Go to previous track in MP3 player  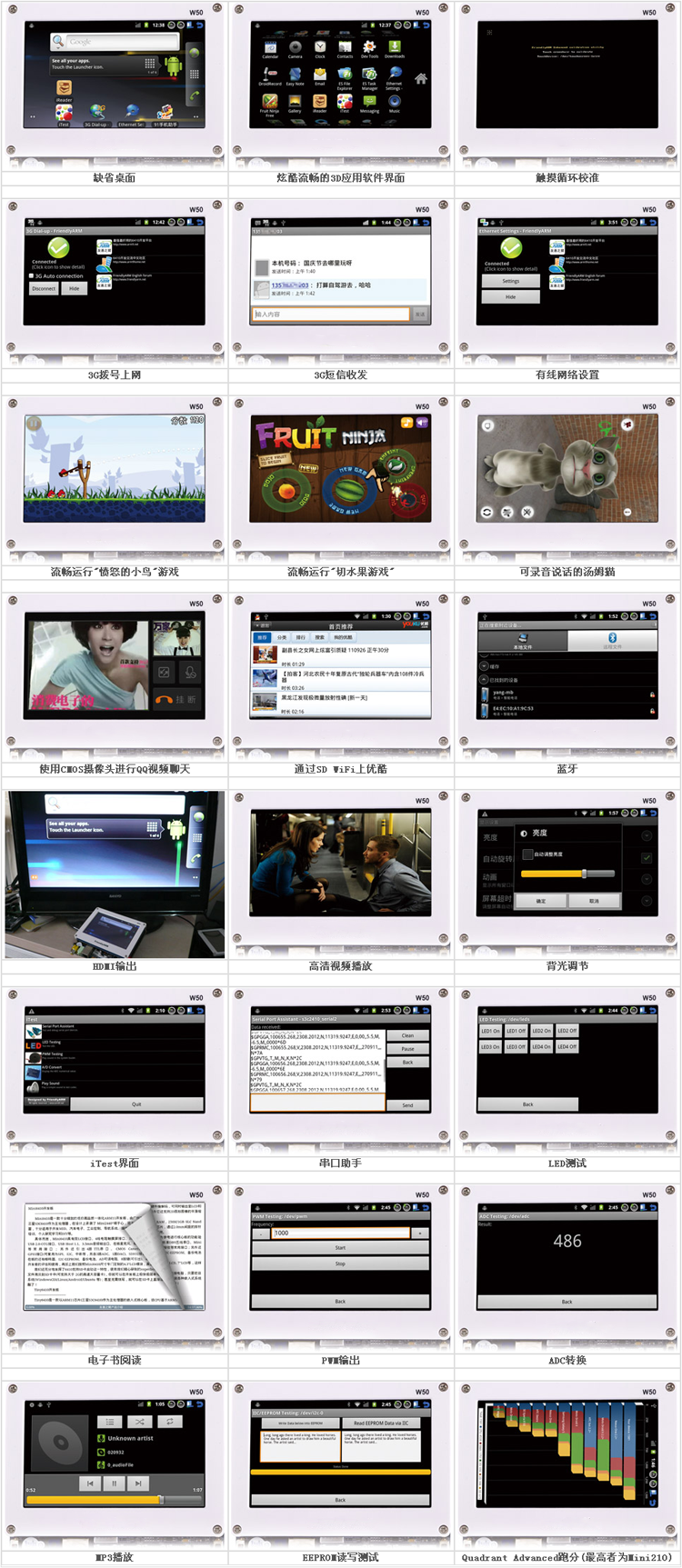(x=89, y=1483)
